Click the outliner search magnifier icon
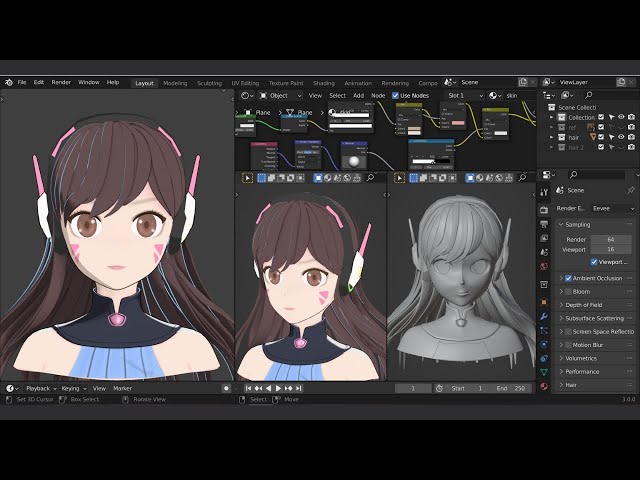The width and height of the screenshot is (640, 480). click(x=588, y=95)
